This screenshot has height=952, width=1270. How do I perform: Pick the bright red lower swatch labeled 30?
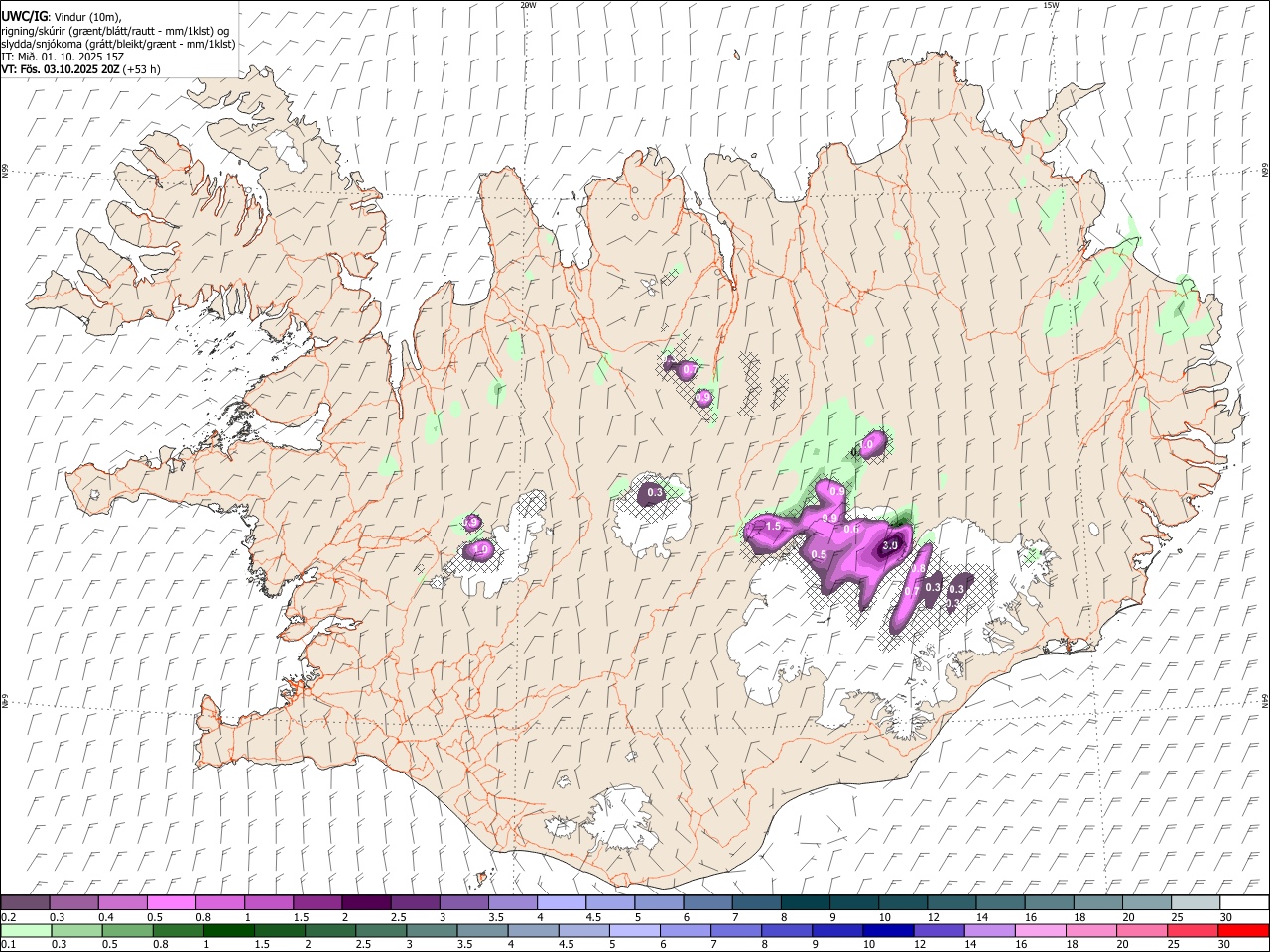[1243, 930]
